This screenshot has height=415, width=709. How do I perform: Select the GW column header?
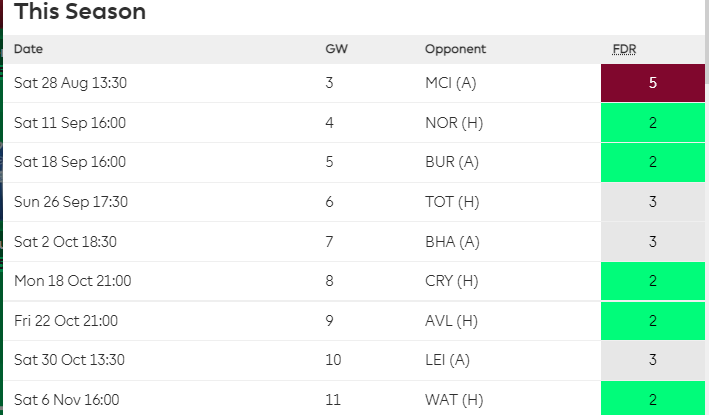336,49
